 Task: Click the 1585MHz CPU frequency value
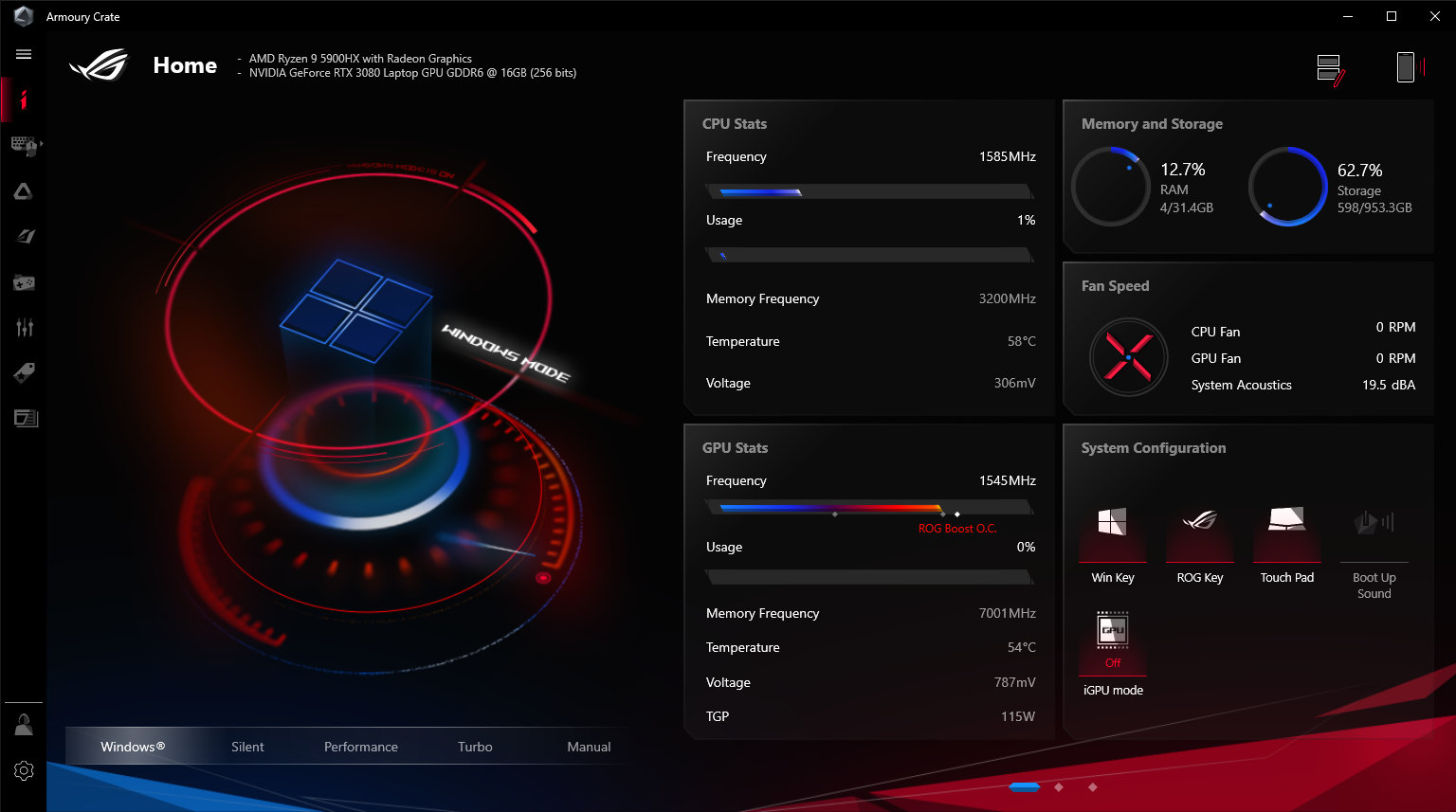click(x=1008, y=156)
